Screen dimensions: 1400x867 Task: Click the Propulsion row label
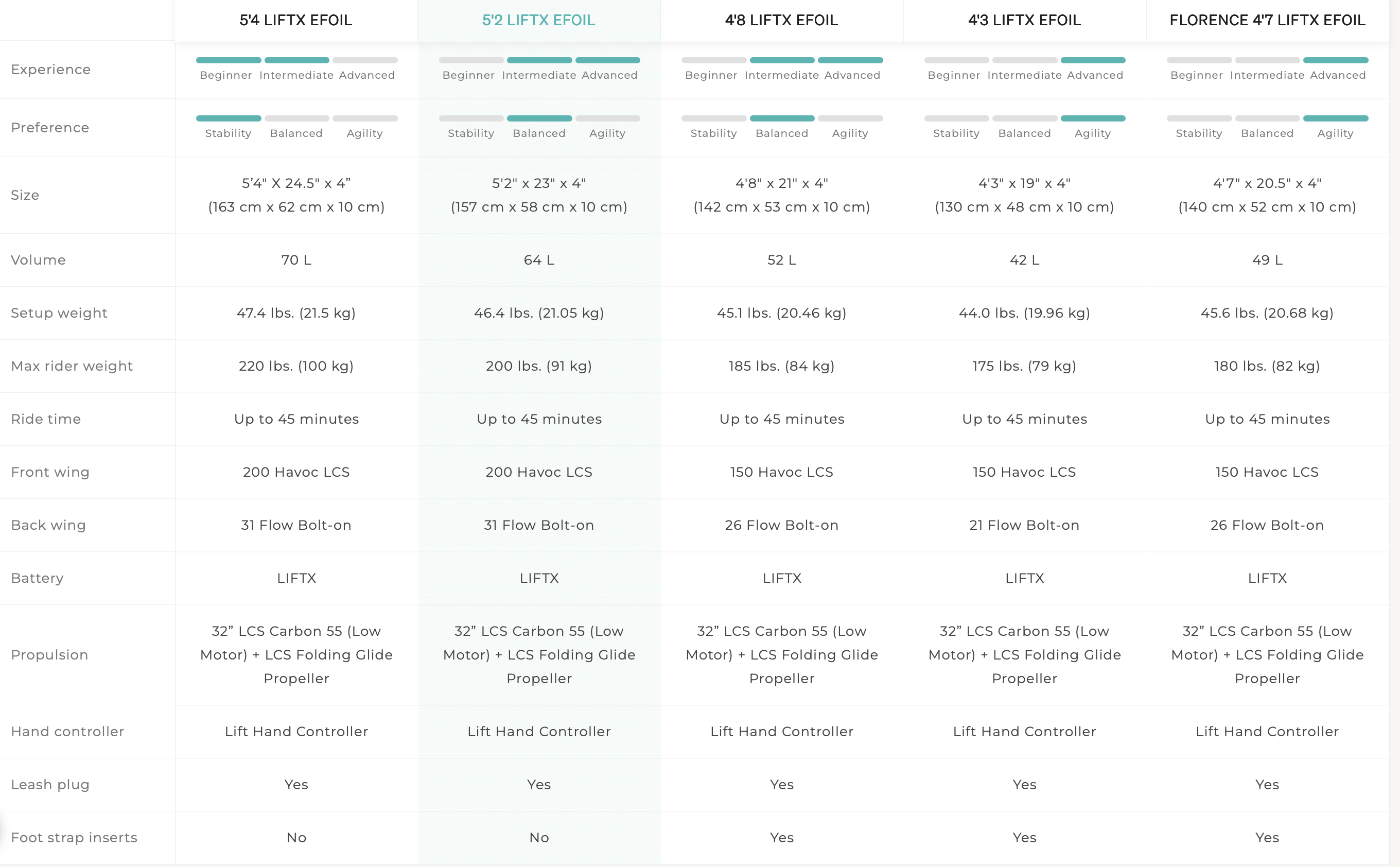tap(49, 654)
